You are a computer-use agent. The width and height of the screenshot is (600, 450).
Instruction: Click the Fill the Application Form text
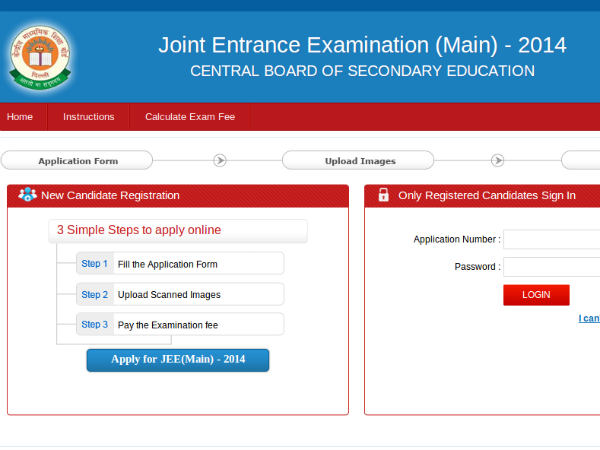coord(167,264)
